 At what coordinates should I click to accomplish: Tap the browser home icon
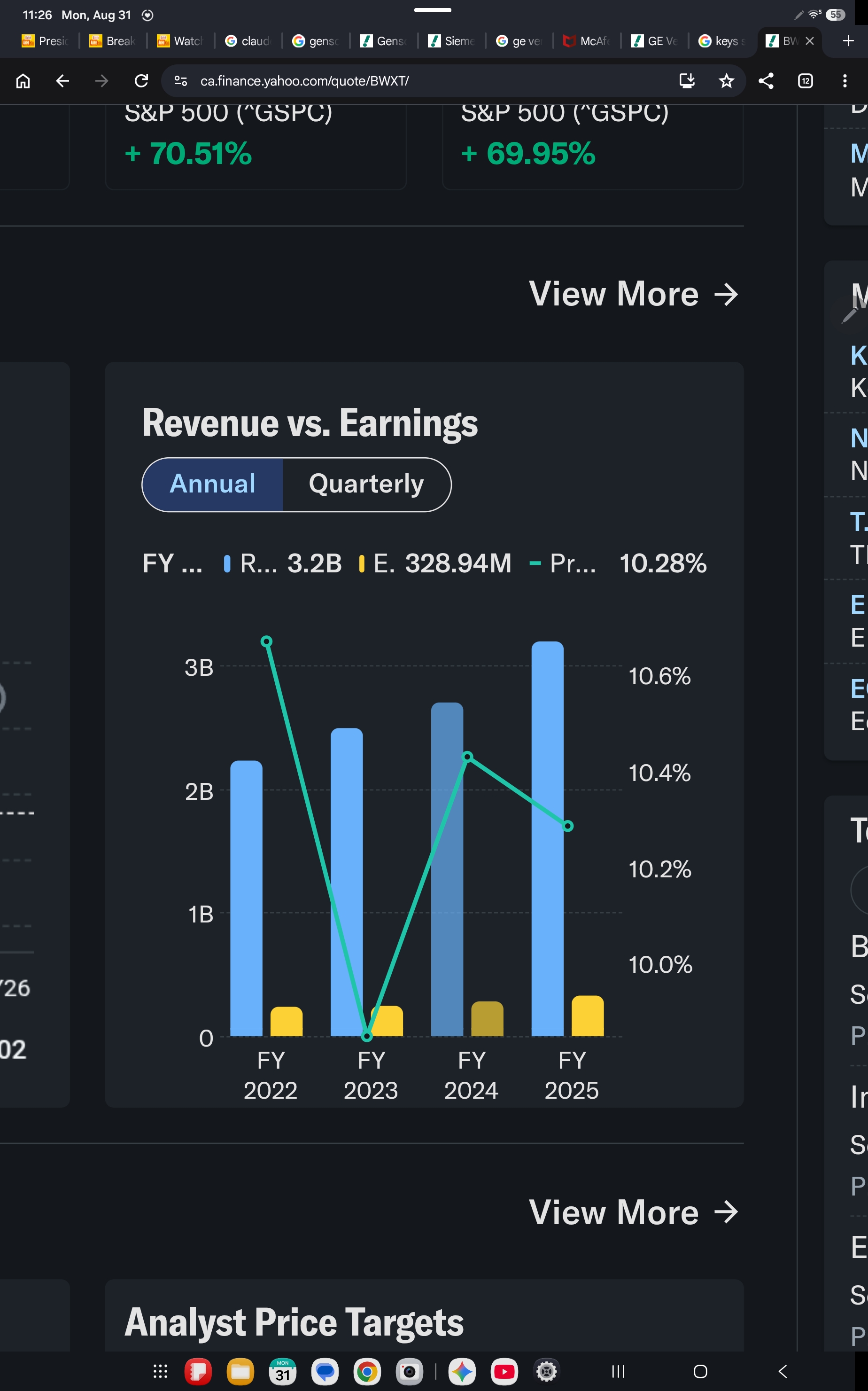[23, 81]
